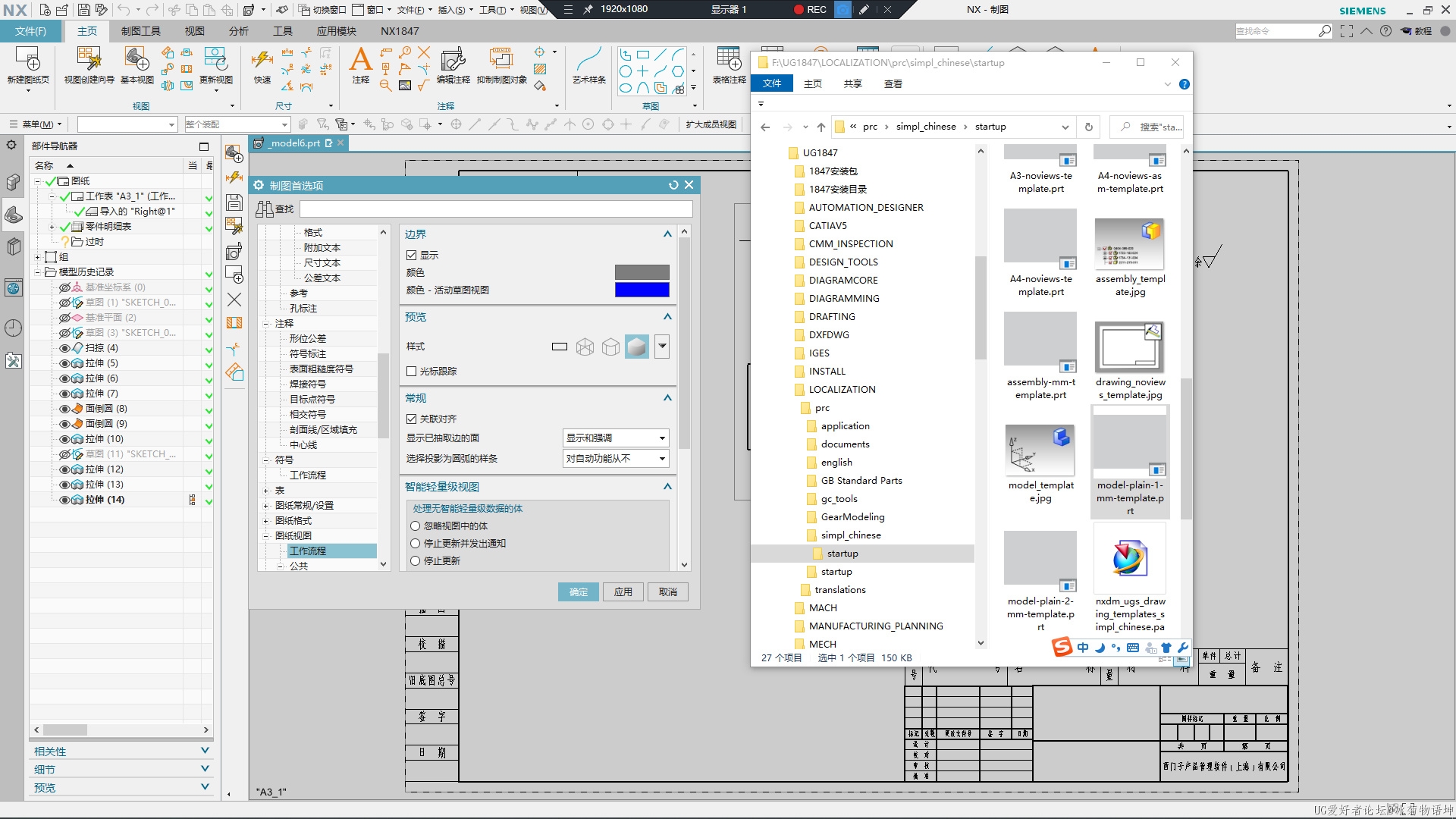Toggle visibility eye of 拉伸 (5)
Image resolution: width=1456 pixels, height=819 pixels.
pyautogui.click(x=64, y=363)
